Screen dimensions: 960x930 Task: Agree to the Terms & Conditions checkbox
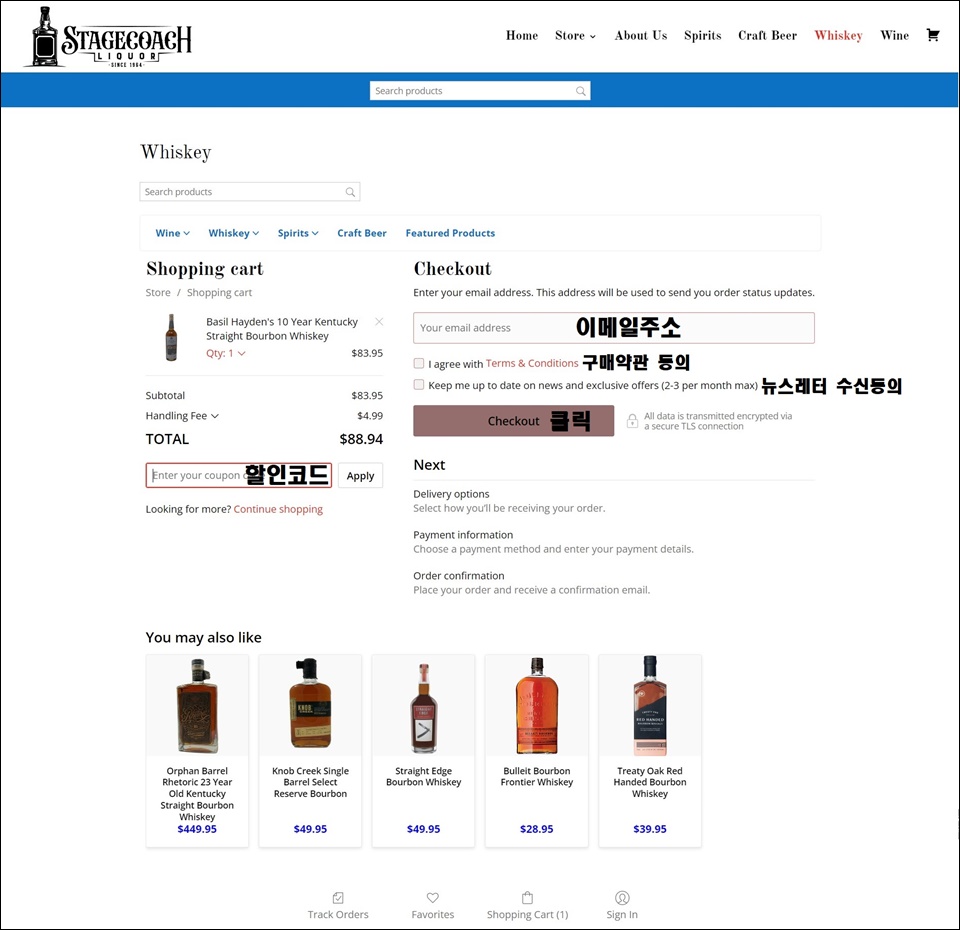pos(419,364)
